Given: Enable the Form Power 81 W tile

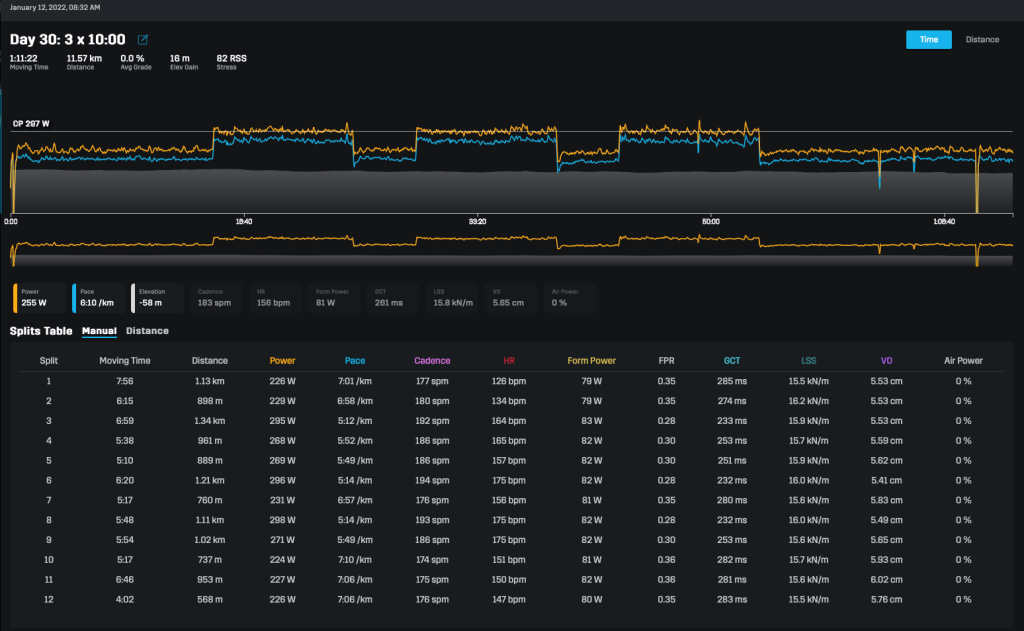Looking at the screenshot, I should tap(333, 298).
